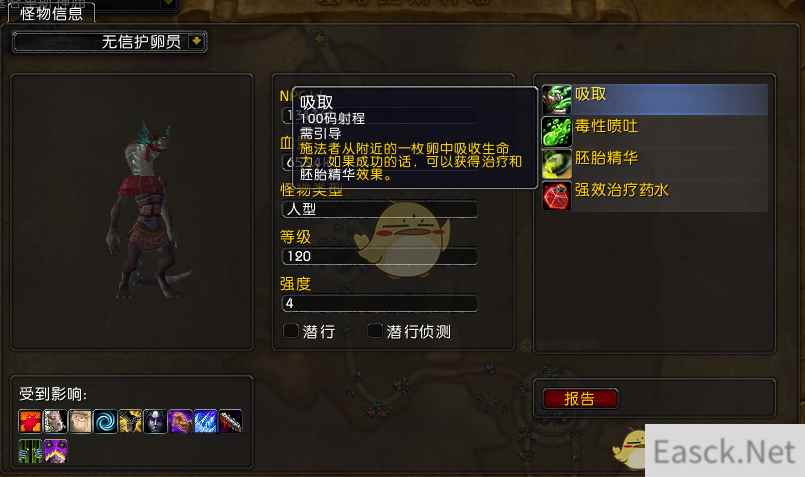Select the red 强效治疗药水 potion icon
Viewport: 805px width, 477px height.
click(557, 196)
